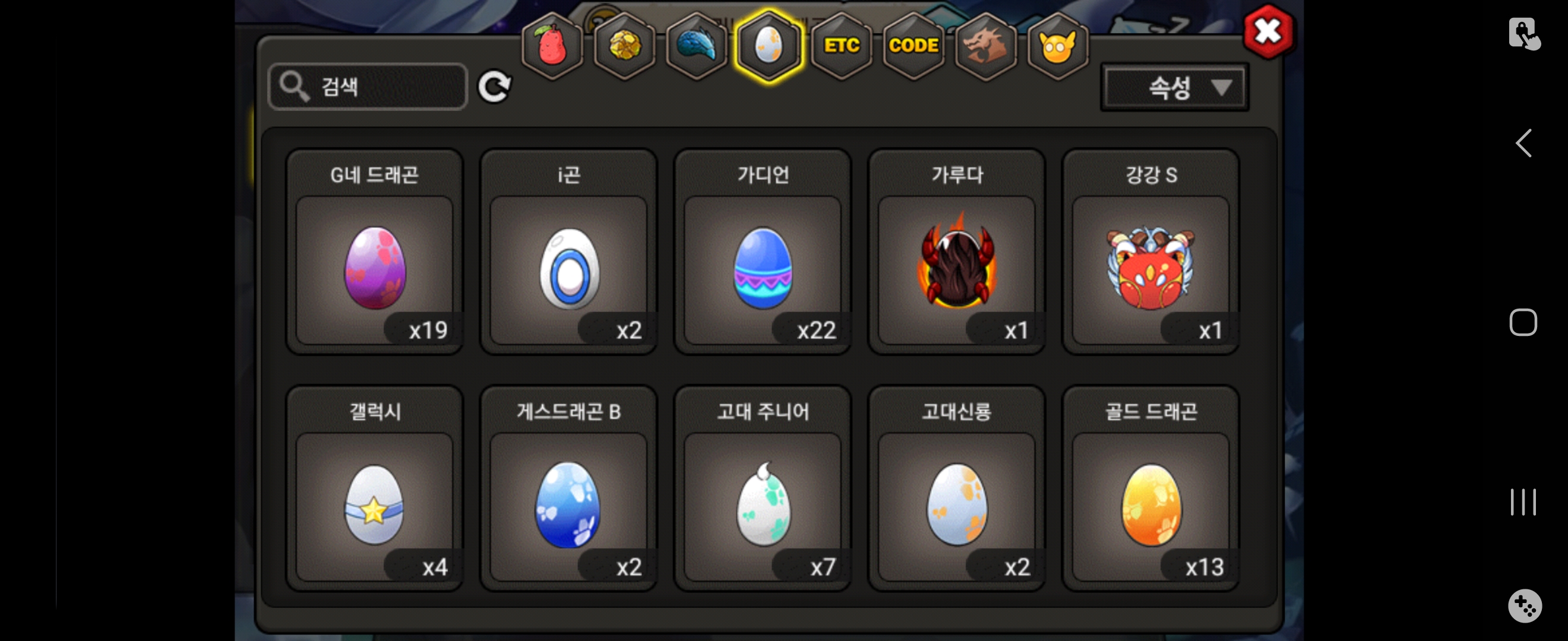Viewport: 1568px width, 641px height.
Task: Switch to the CODE tab
Action: [913, 45]
